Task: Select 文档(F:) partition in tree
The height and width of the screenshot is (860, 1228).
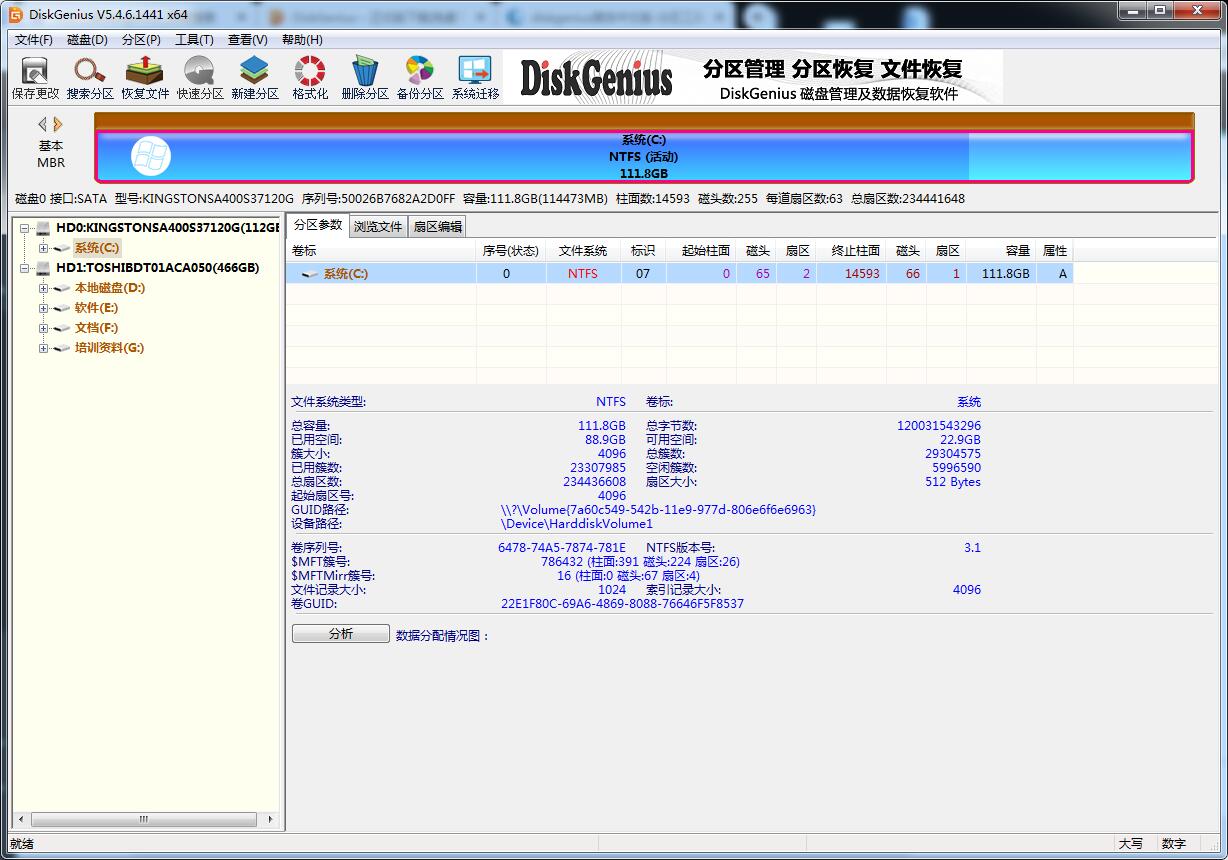Action: (x=96, y=328)
